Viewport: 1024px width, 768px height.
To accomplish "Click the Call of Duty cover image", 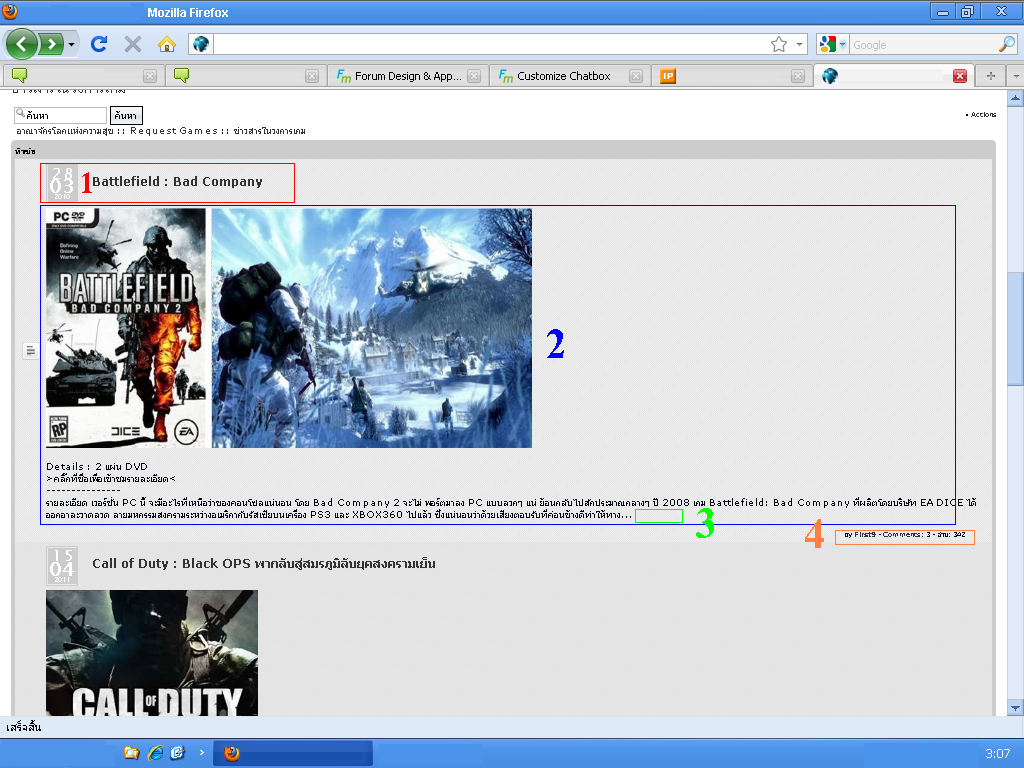I will point(152,653).
